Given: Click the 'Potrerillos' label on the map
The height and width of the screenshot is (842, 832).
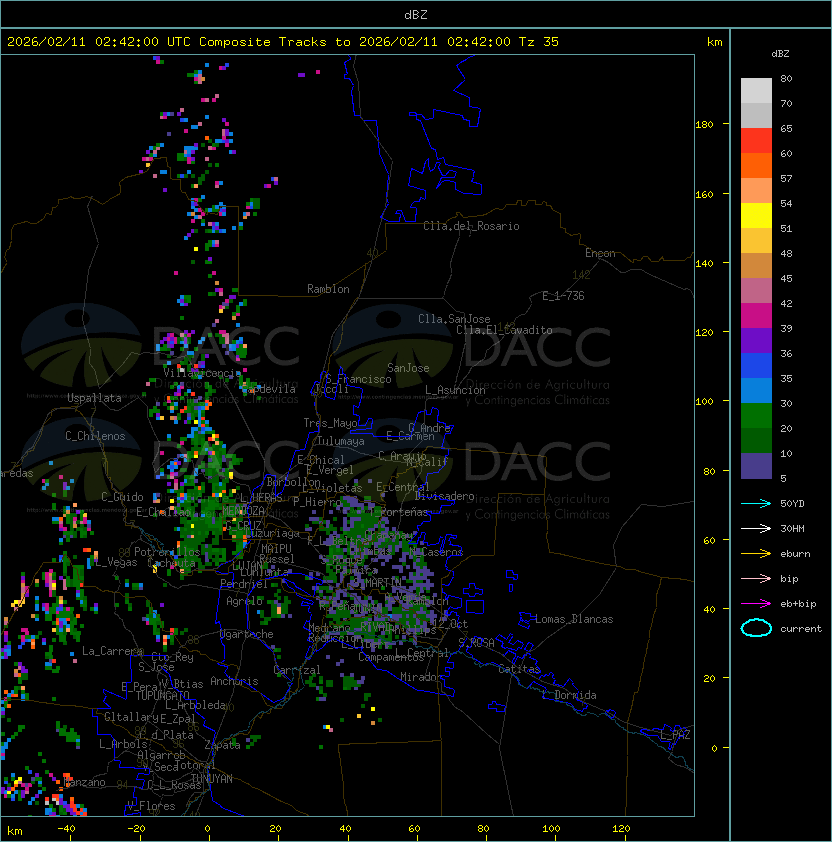Looking at the screenshot, I should pyautogui.click(x=167, y=552).
